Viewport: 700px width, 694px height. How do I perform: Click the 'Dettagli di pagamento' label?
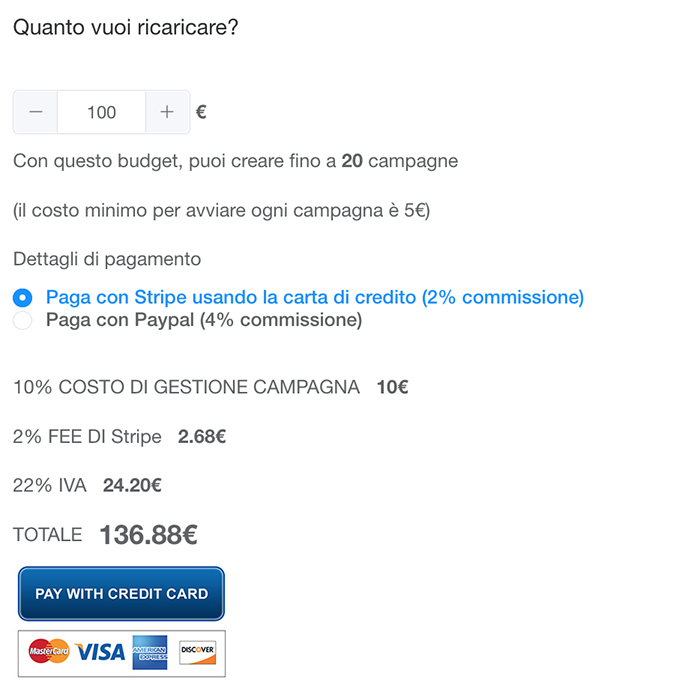pyautogui.click(x=107, y=259)
